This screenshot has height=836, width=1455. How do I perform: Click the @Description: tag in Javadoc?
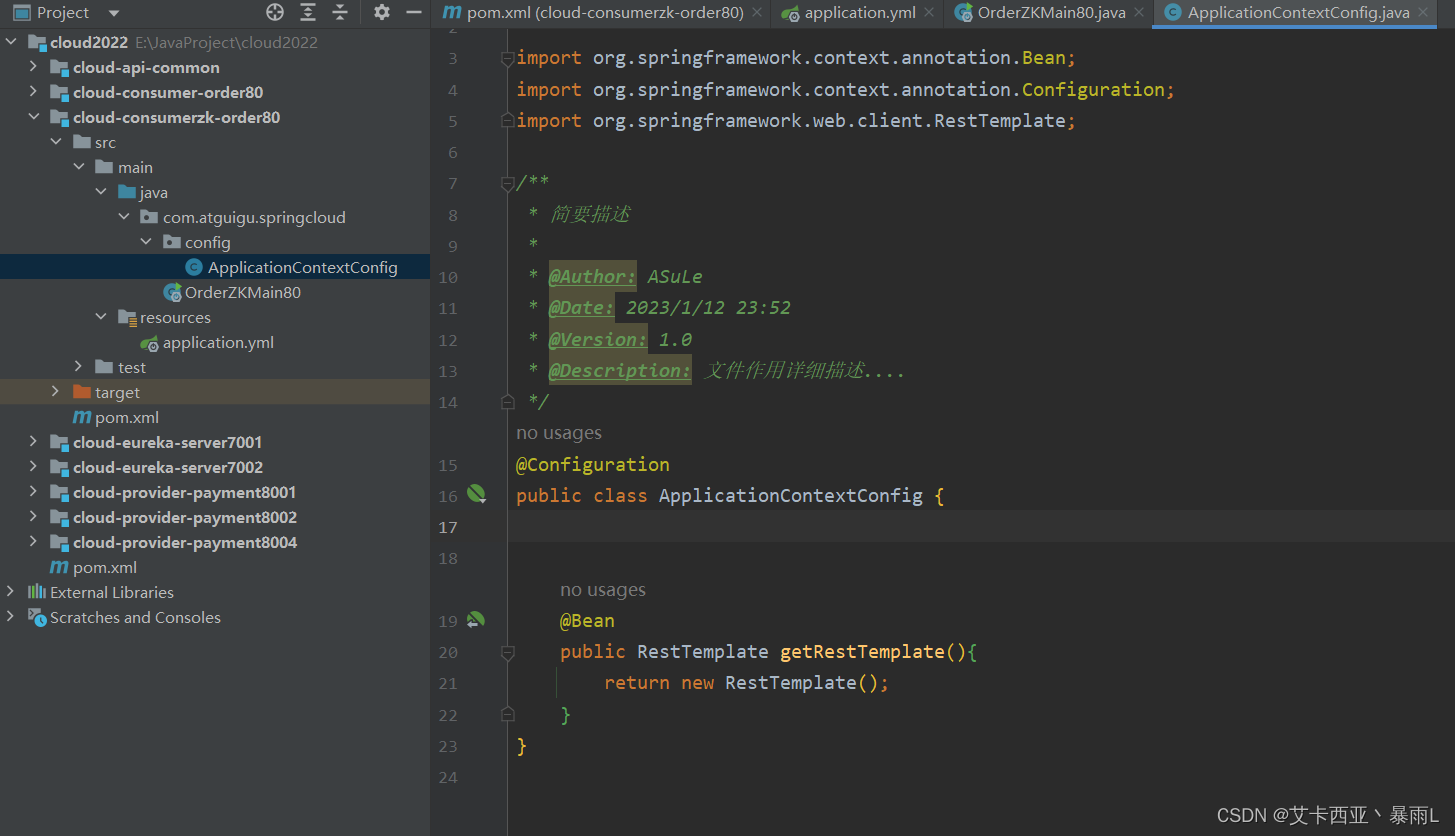pos(620,370)
